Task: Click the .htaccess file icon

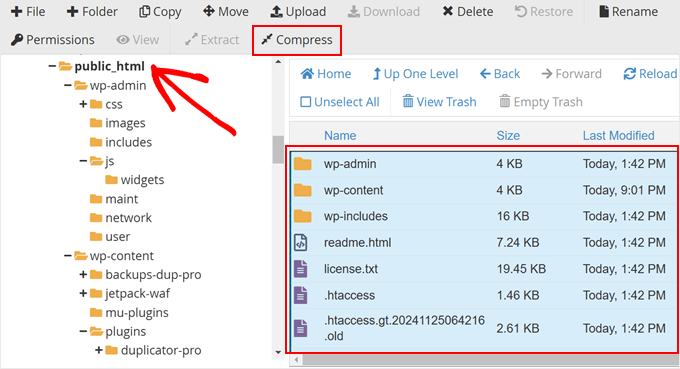Action: (301, 295)
